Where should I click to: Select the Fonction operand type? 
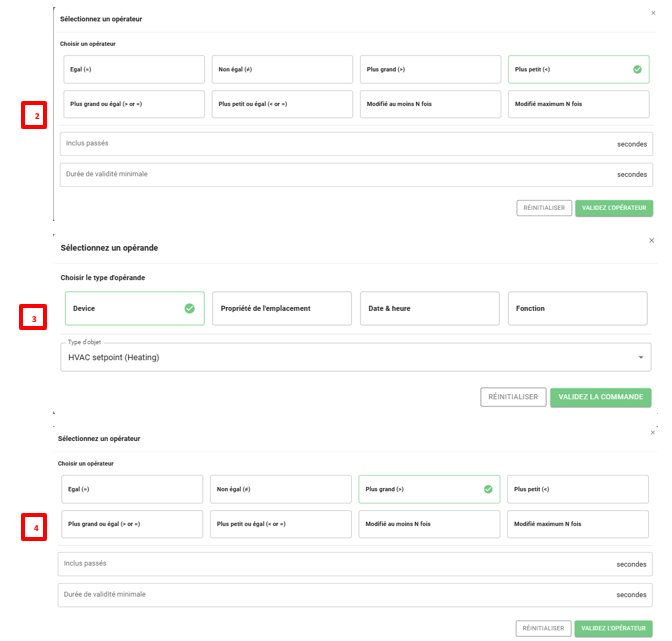pos(578,308)
